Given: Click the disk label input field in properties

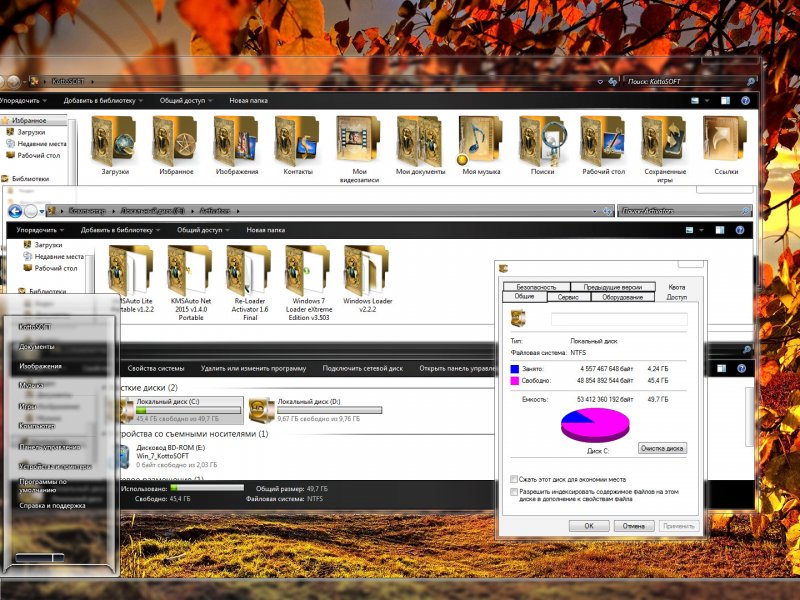Looking at the screenshot, I should pos(619,320).
